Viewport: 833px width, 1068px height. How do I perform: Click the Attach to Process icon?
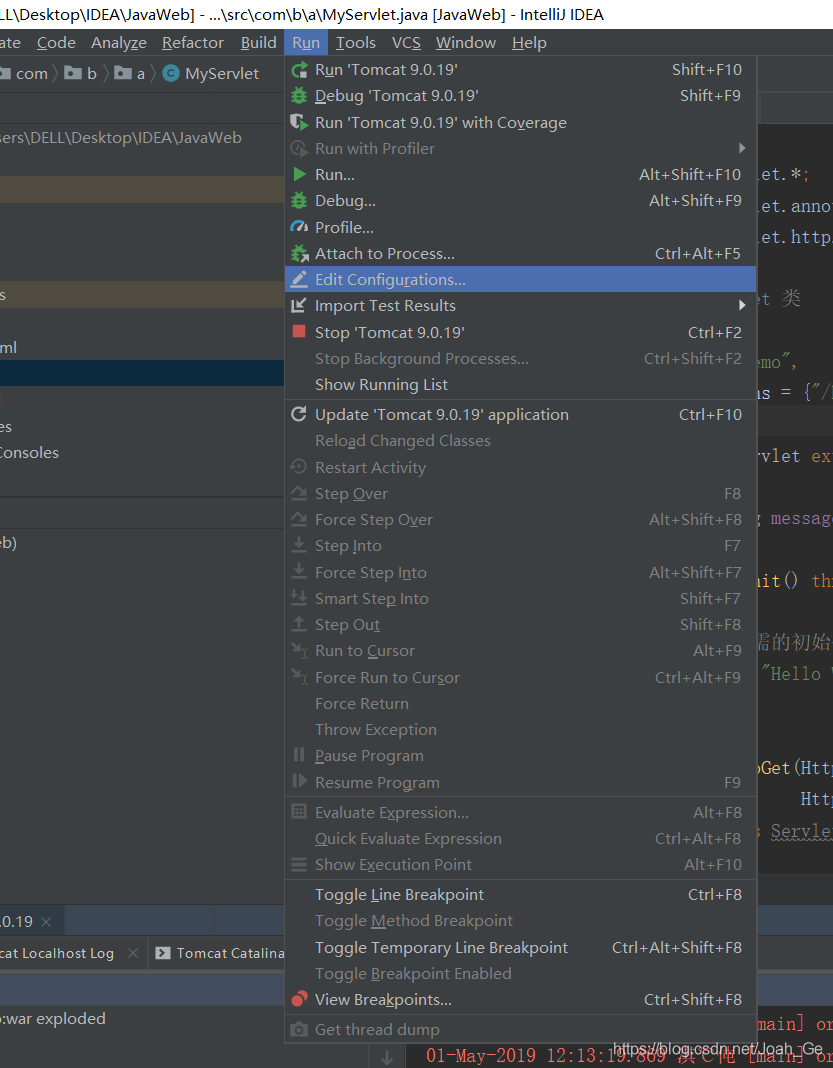click(x=299, y=253)
